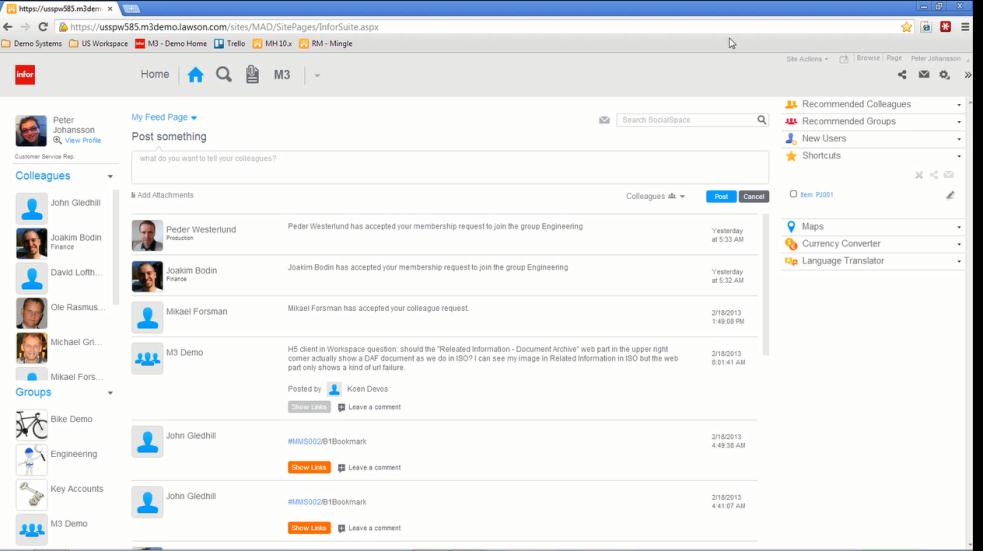The height and width of the screenshot is (551, 983).
Task: Select the Home text in navigation bar
Action: coord(155,74)
